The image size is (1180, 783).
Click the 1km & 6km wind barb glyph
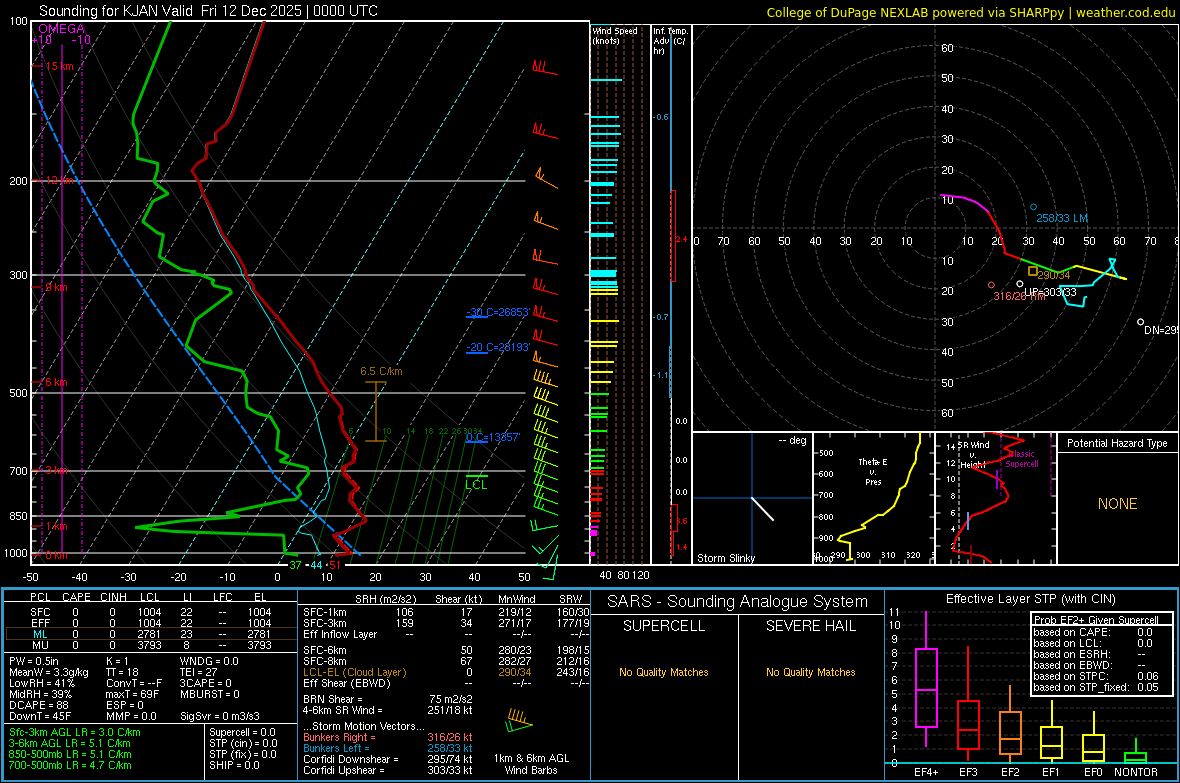(519, 721)
